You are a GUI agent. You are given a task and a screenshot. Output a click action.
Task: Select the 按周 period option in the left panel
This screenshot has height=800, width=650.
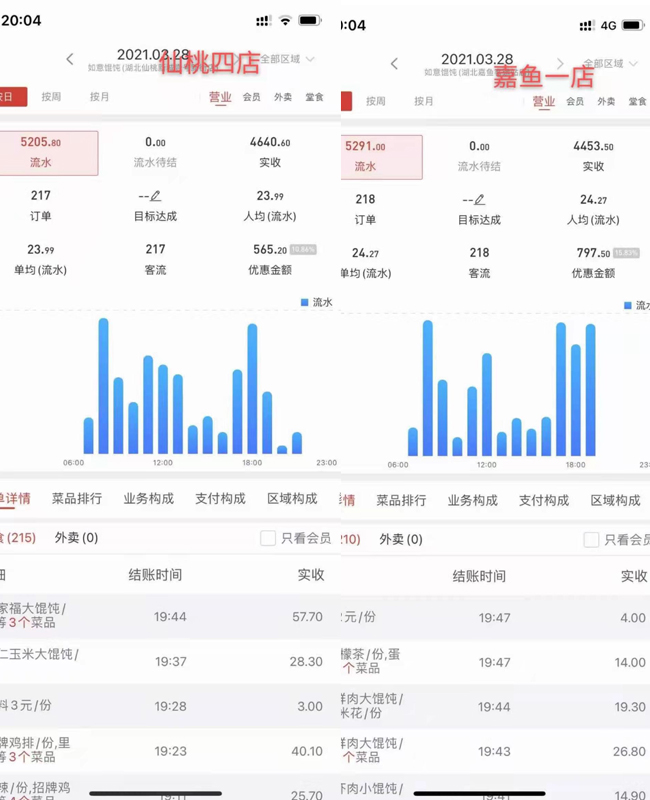coord(51,97)
